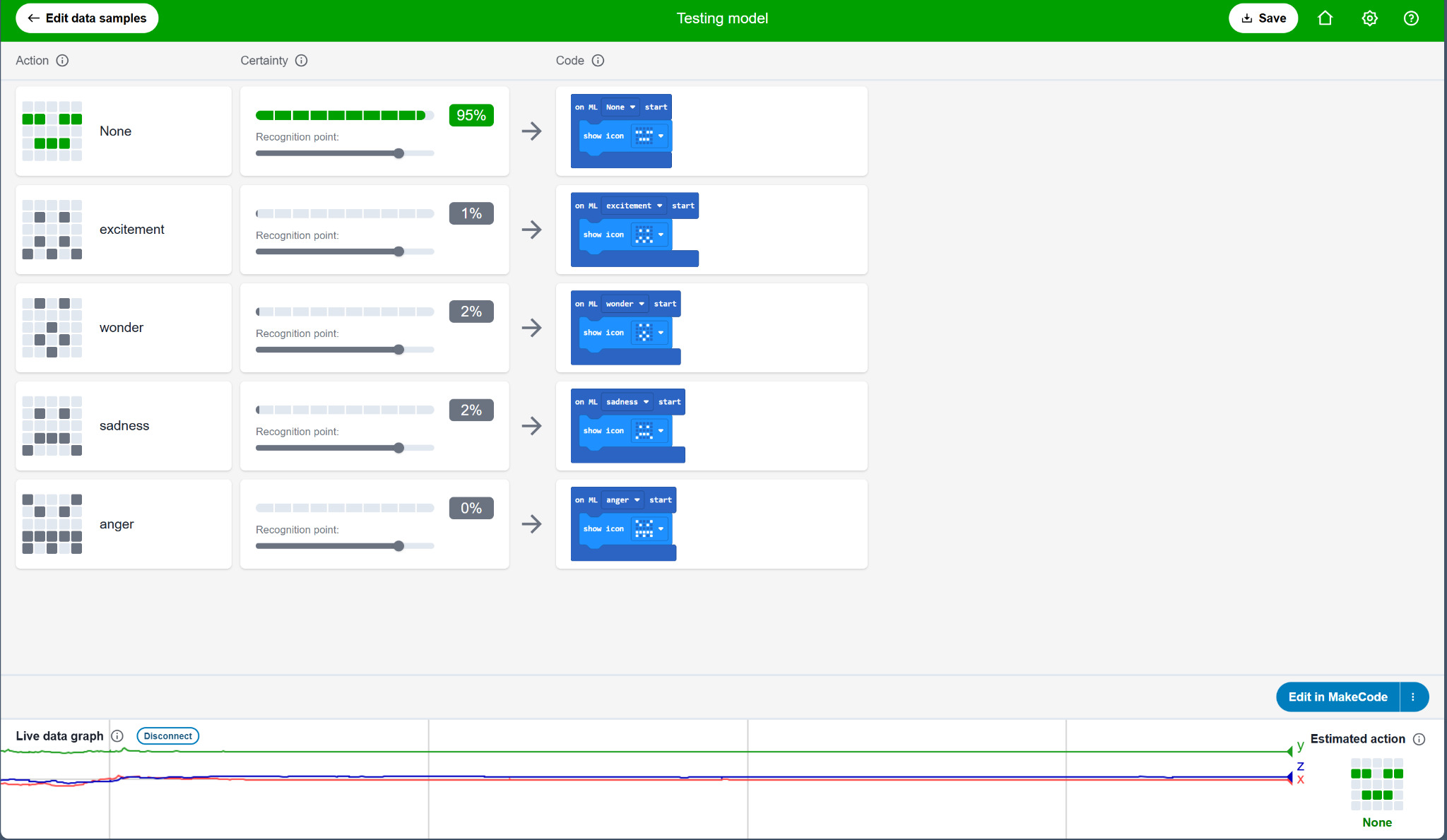
Task: Open the wonder action dropdown in code block
Action: (625, 304)
